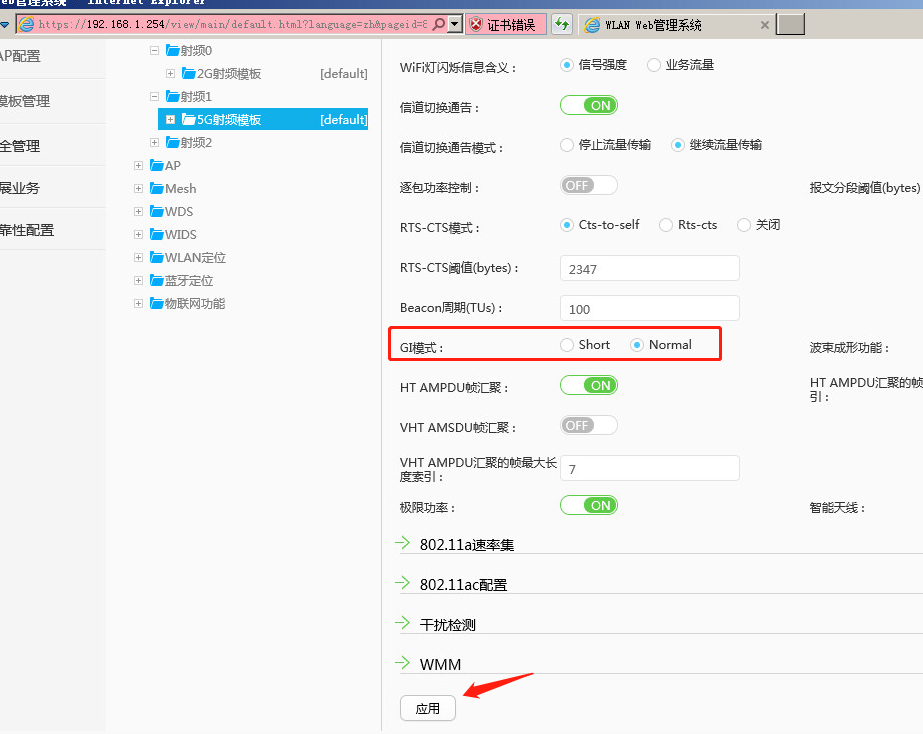The image size is (923, 734).
Task: Select Short GI模式 option
Action: 567,345
